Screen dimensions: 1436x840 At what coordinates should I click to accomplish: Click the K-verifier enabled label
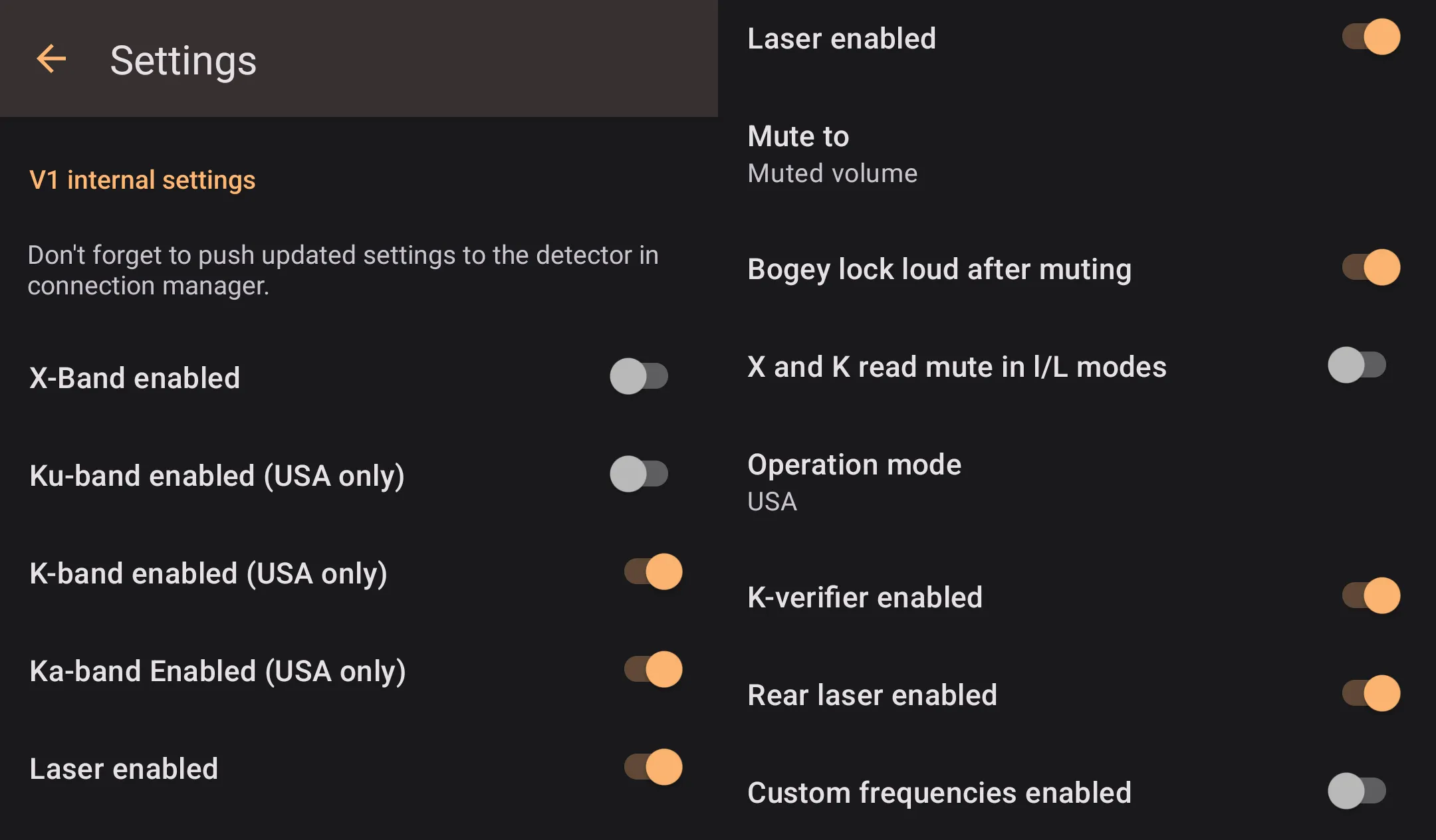865,597
